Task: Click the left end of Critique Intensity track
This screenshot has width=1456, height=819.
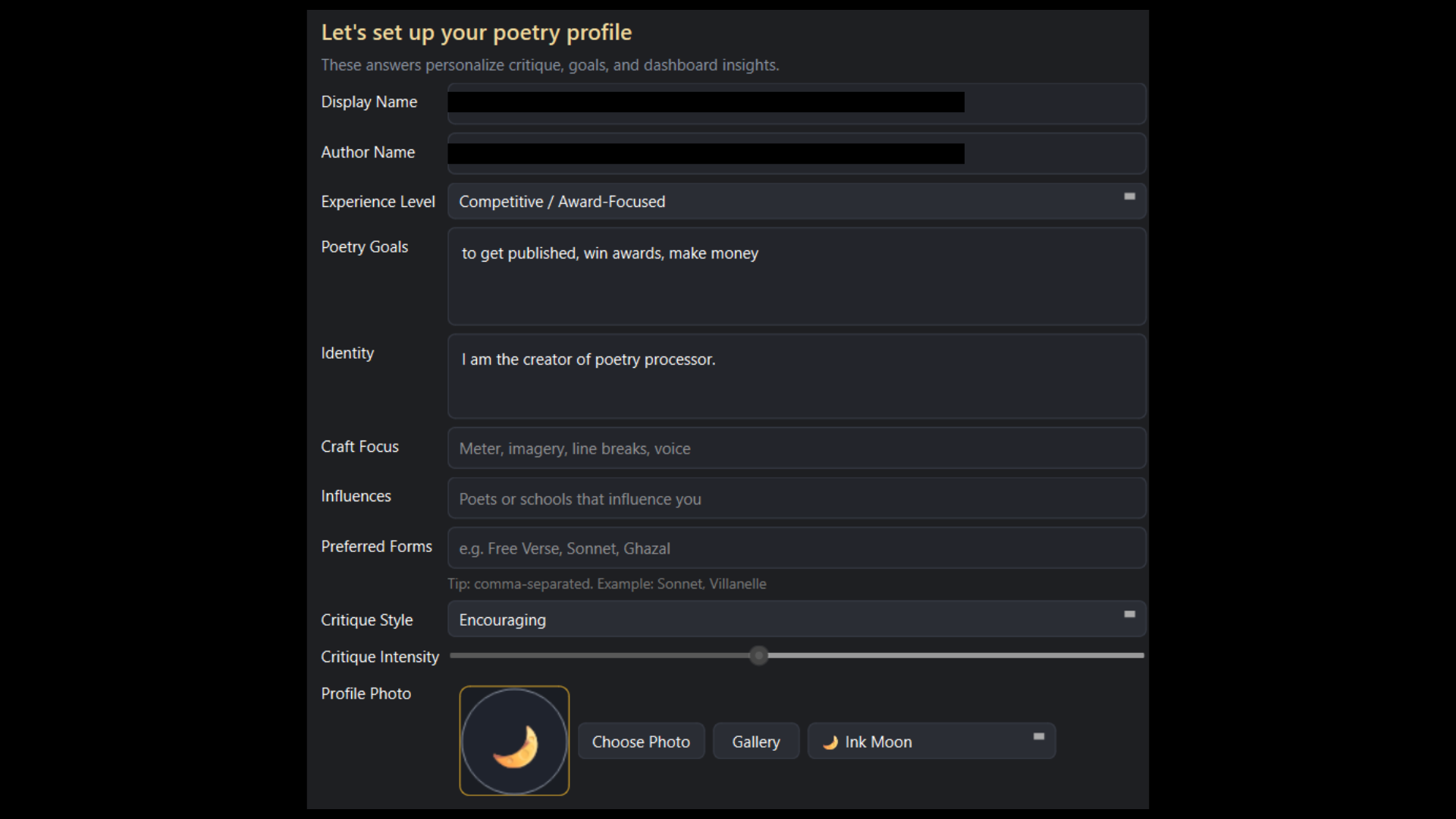Action: [x=454, y=655]
